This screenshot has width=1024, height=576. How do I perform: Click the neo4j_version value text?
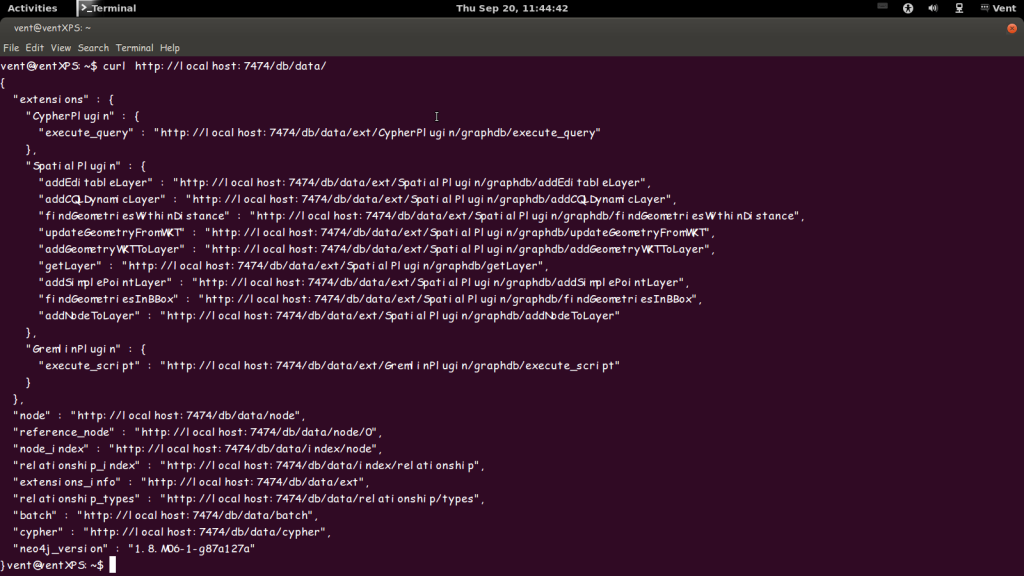[188, 549]
